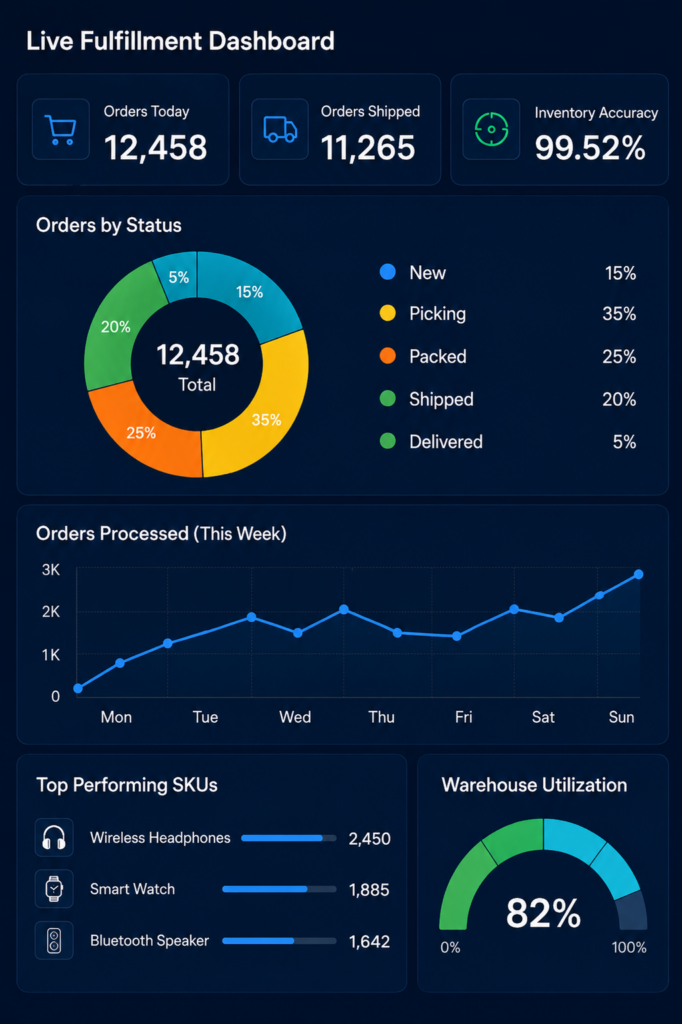Click the 5% donut segment

click(x=178, y=276)
